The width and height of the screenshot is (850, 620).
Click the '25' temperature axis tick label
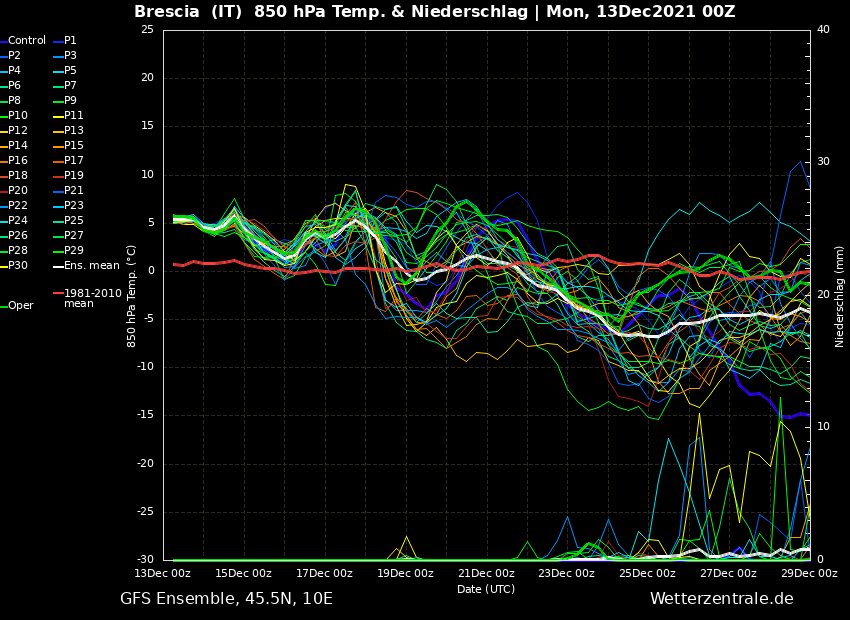(x=147, y=29)
